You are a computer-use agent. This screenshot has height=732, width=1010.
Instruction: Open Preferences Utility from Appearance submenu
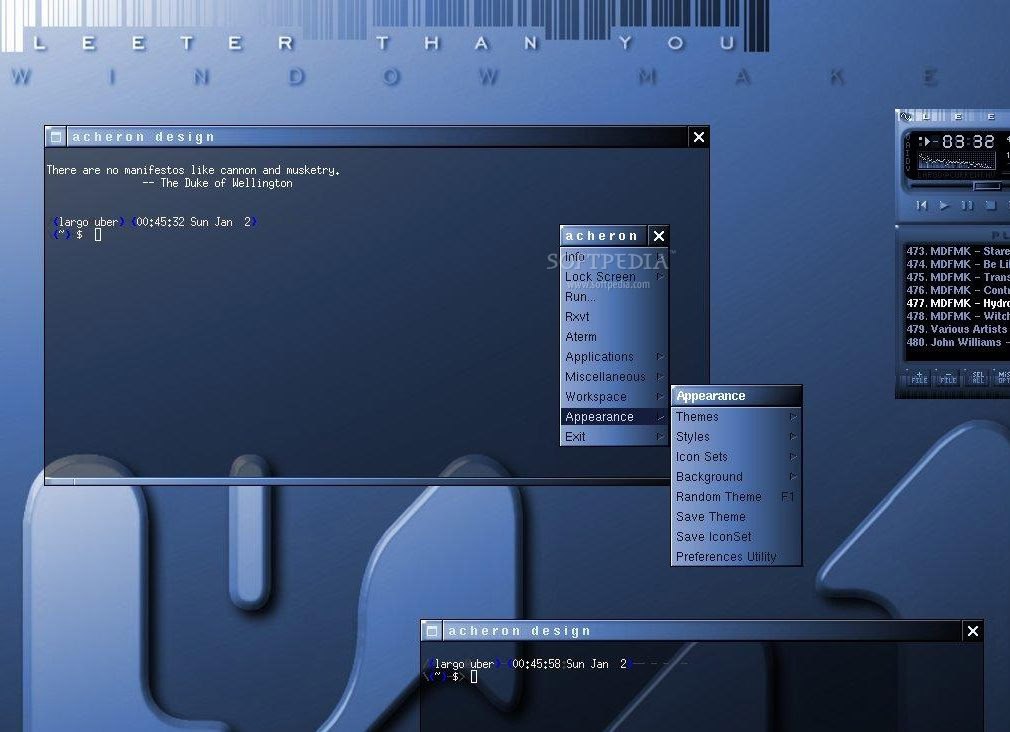(x=736, y=557)
